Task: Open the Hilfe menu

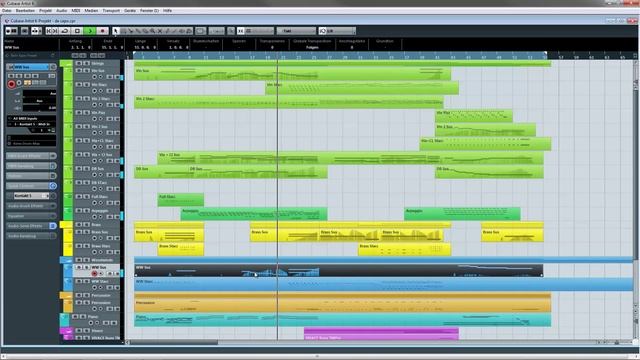Action: coord(167,11)
